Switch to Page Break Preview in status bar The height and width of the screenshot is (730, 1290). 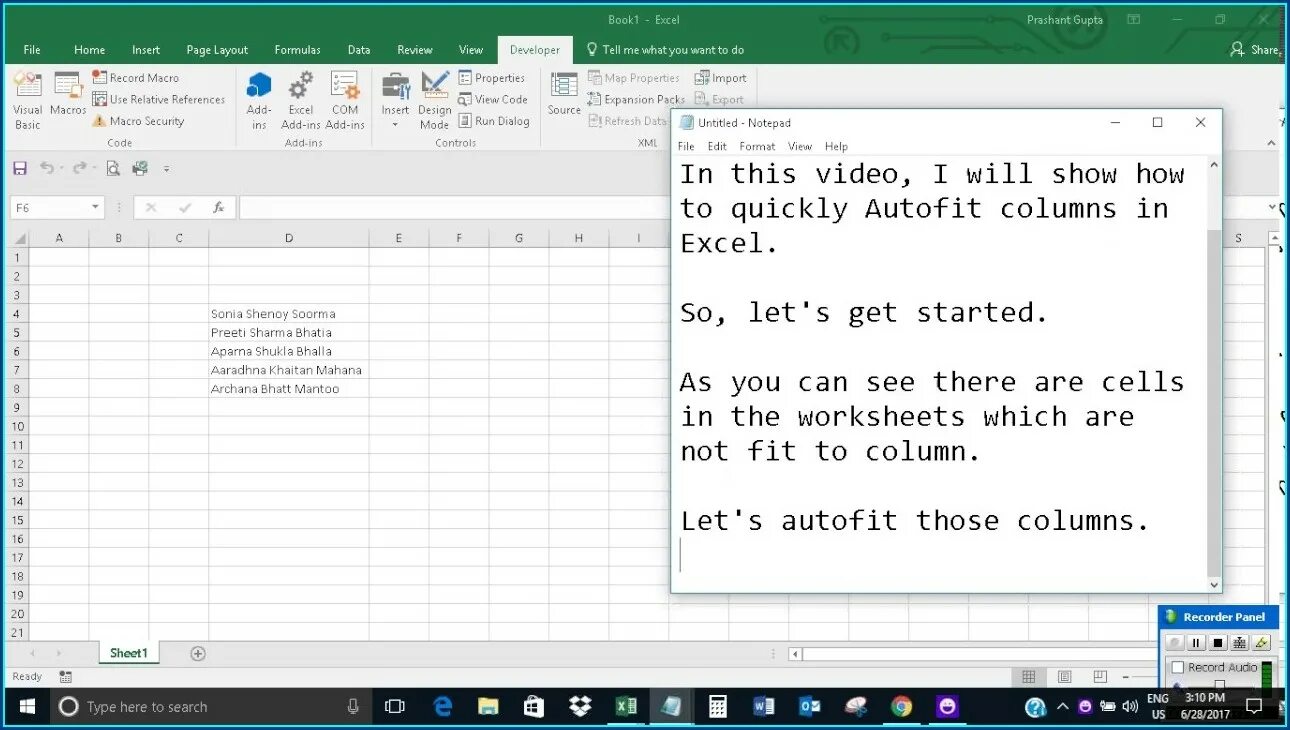tap(1100, 677)
